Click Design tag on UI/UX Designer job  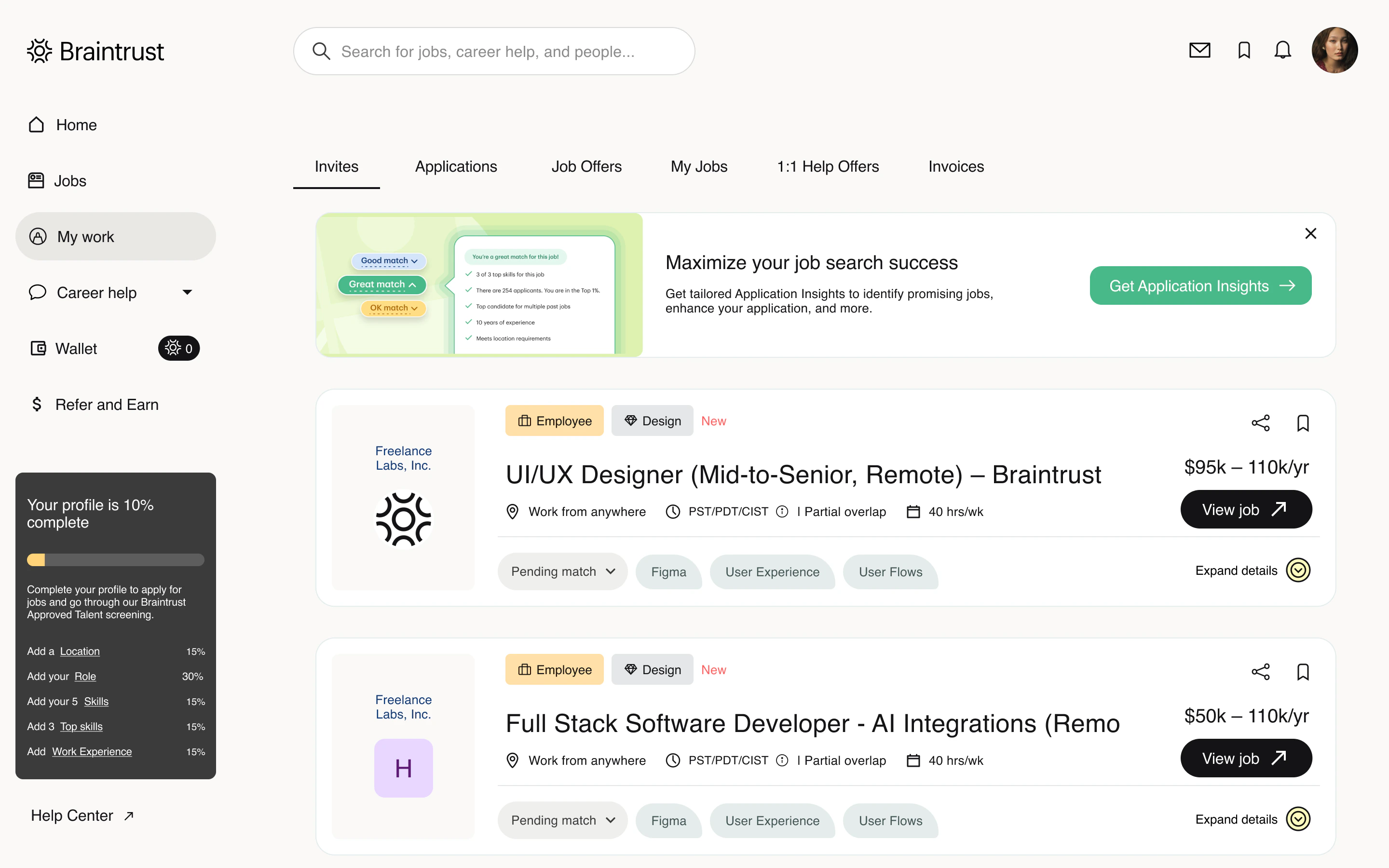click(x=652, y=421)
